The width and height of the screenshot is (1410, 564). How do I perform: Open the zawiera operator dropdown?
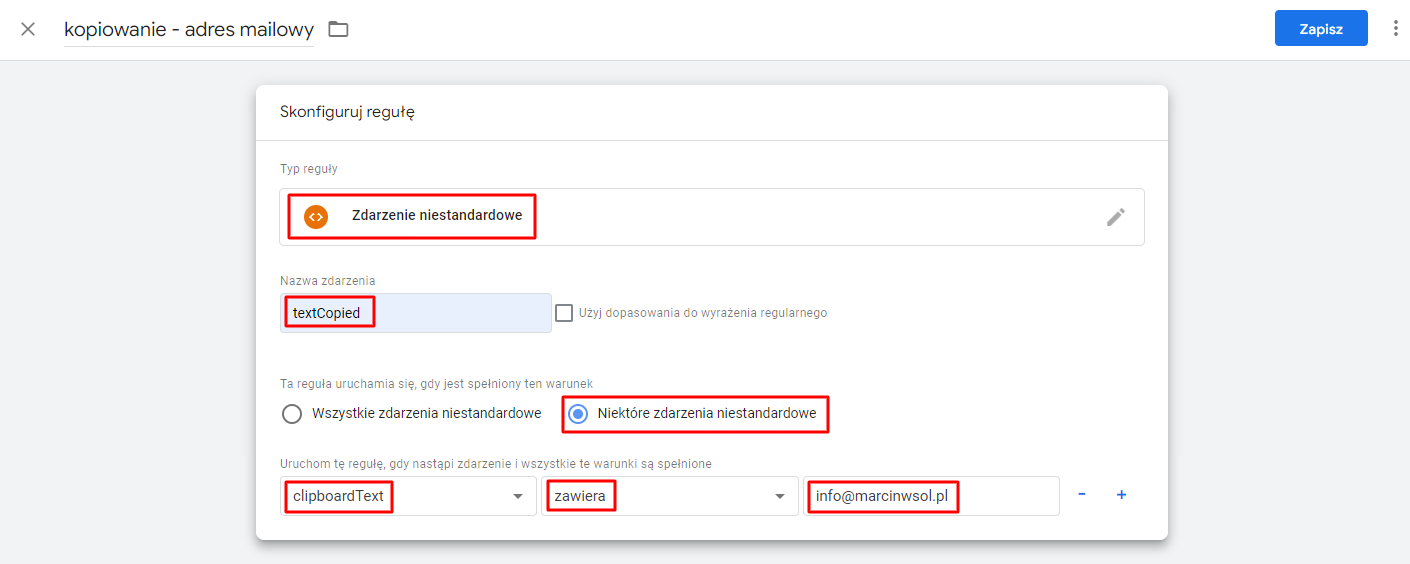[x=670, y=496]
